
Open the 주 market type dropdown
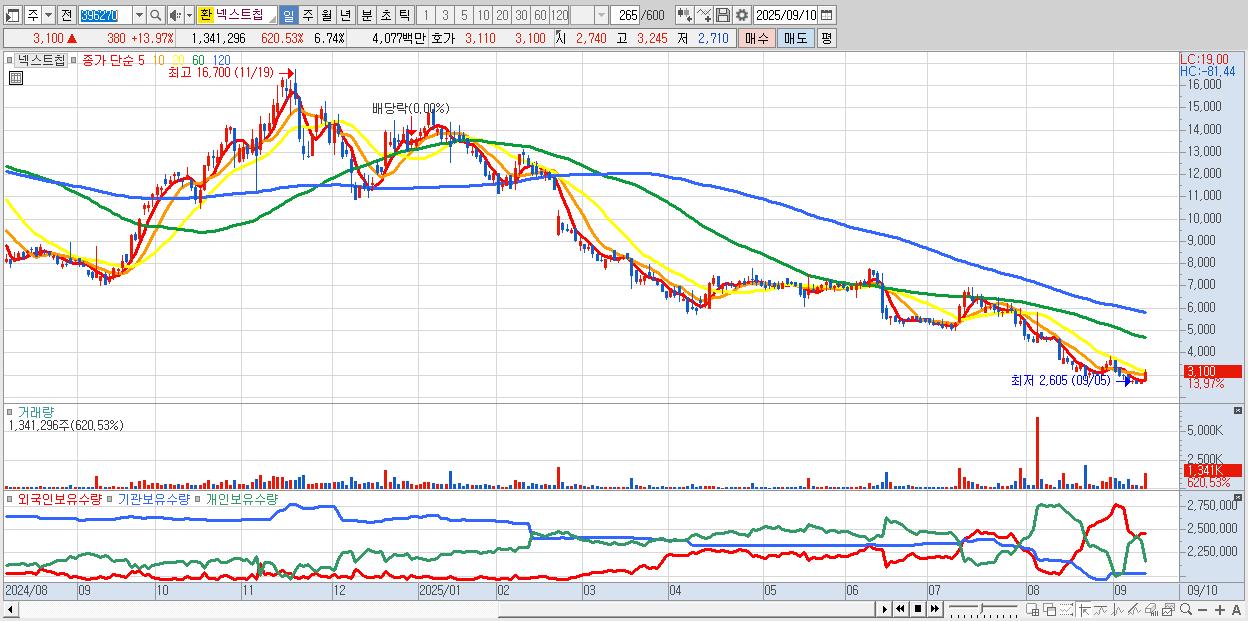pos(48,15)
